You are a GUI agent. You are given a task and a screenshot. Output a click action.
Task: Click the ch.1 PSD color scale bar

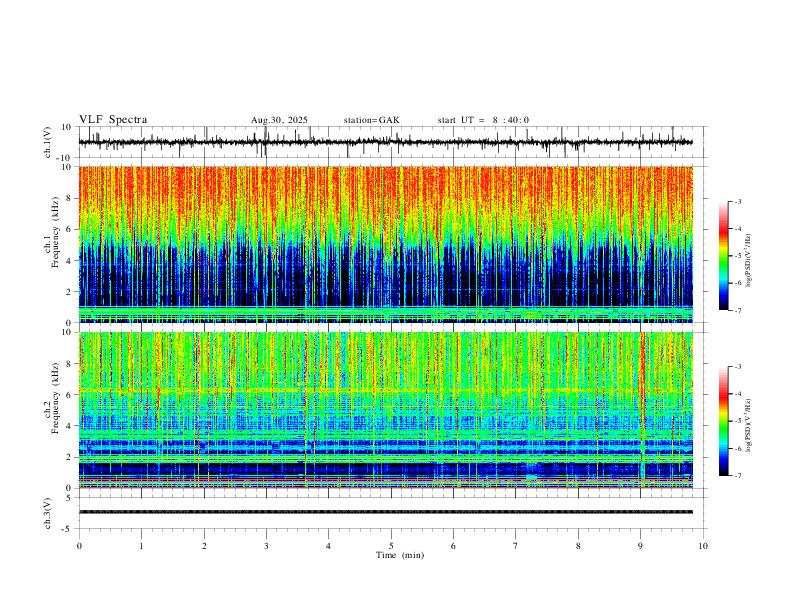tap(723, 256)
